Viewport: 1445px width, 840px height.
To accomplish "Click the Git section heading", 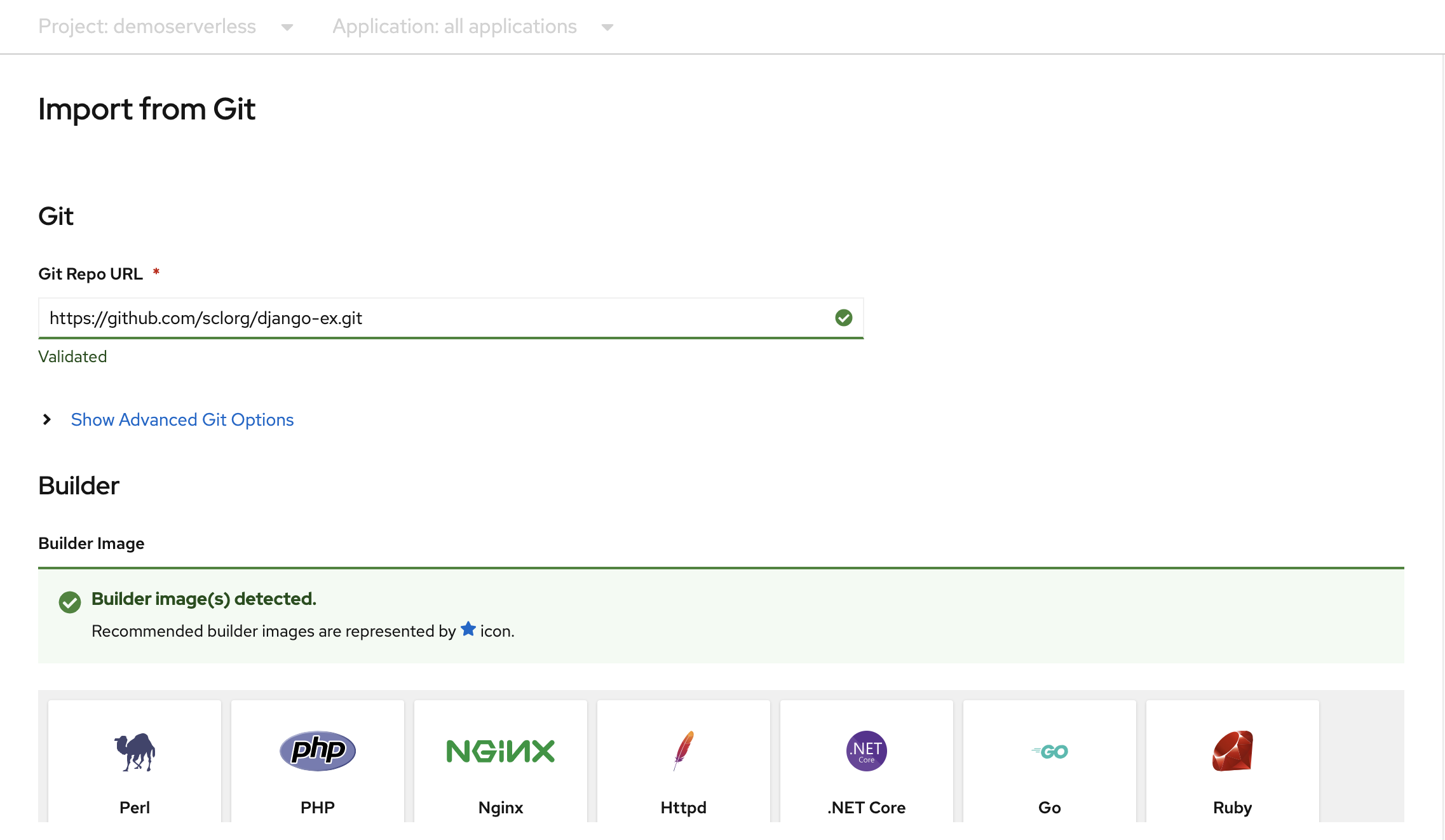I will [55, 215].
